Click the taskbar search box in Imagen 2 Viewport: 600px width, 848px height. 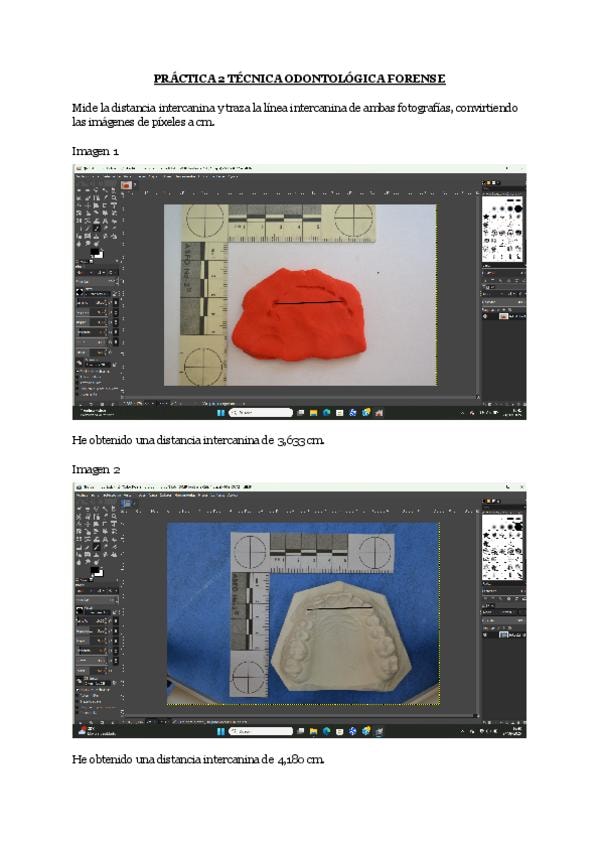point(262,731)
